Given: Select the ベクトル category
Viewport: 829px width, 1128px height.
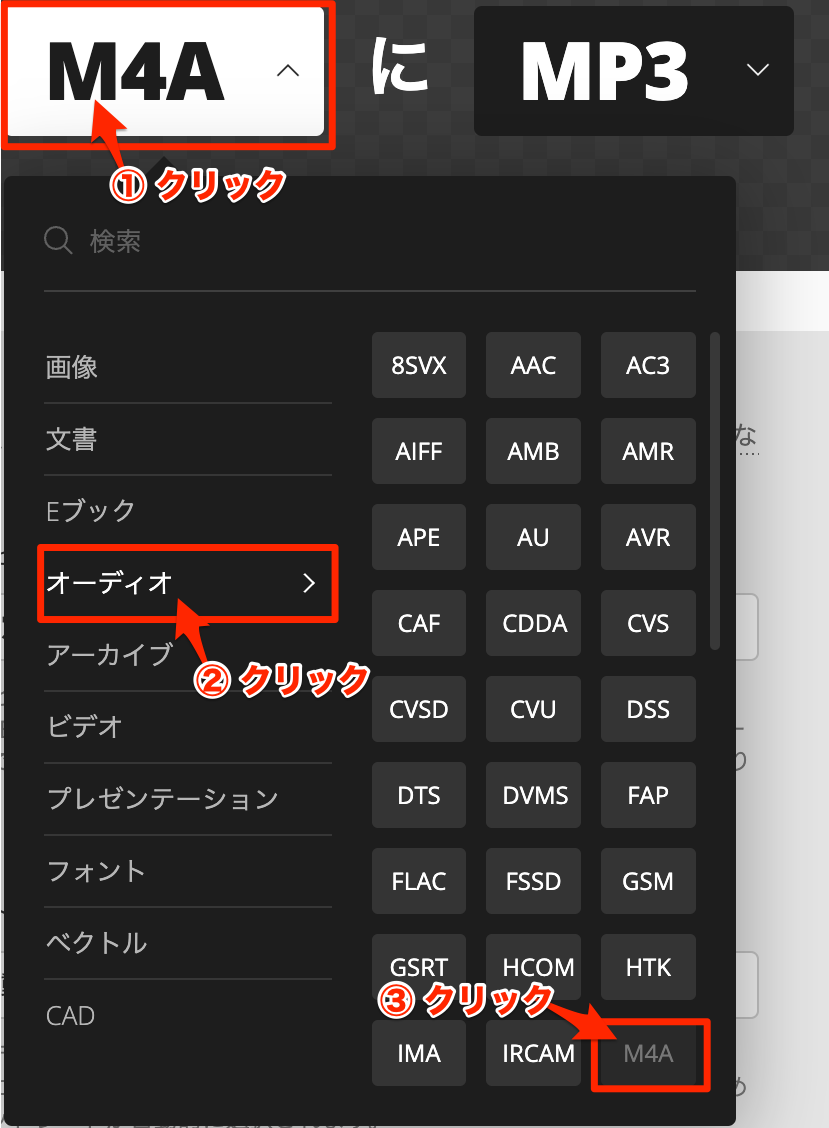Looking at the screenshot, I should 95,943.
